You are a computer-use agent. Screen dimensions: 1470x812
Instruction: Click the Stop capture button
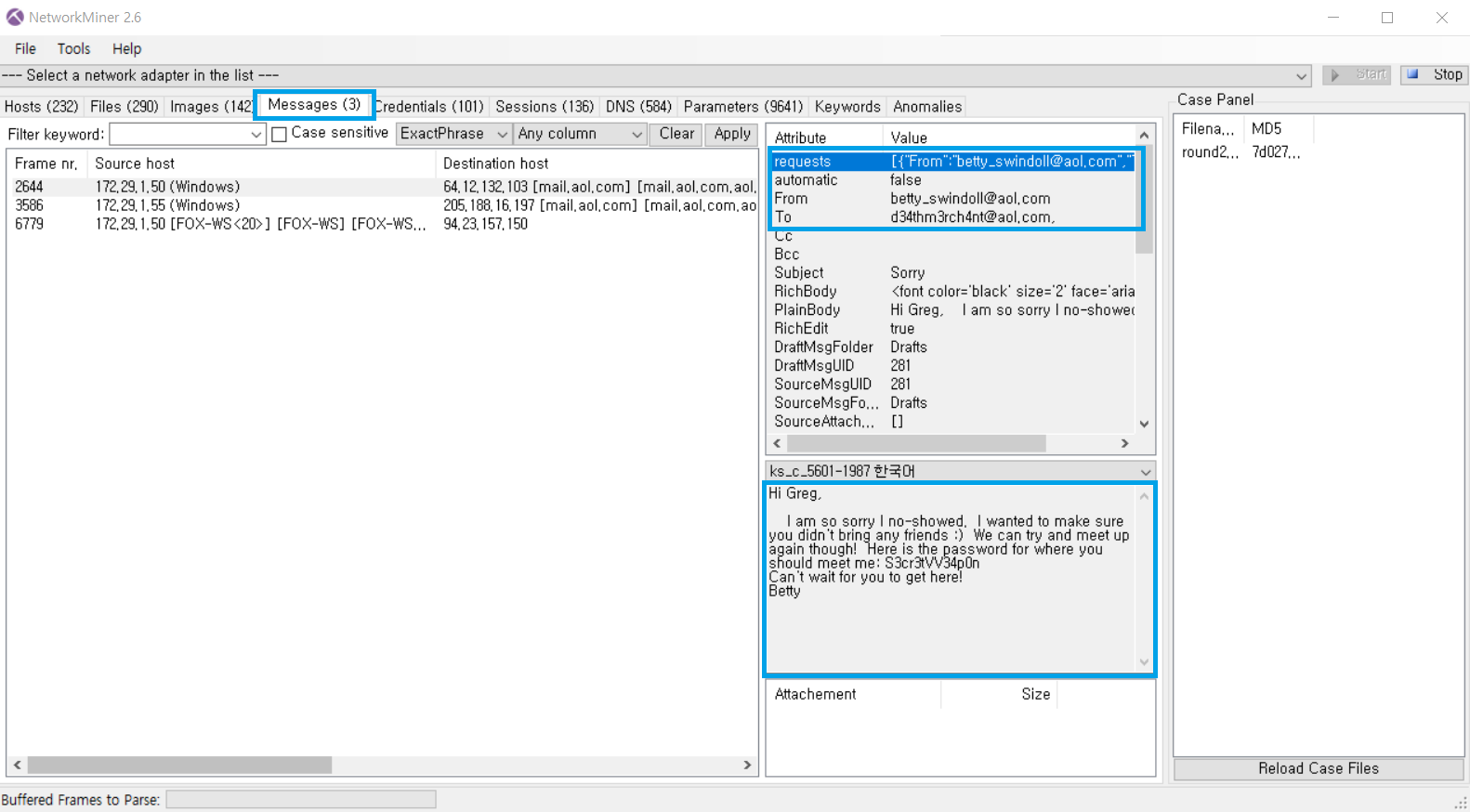tap(1435, 74)
